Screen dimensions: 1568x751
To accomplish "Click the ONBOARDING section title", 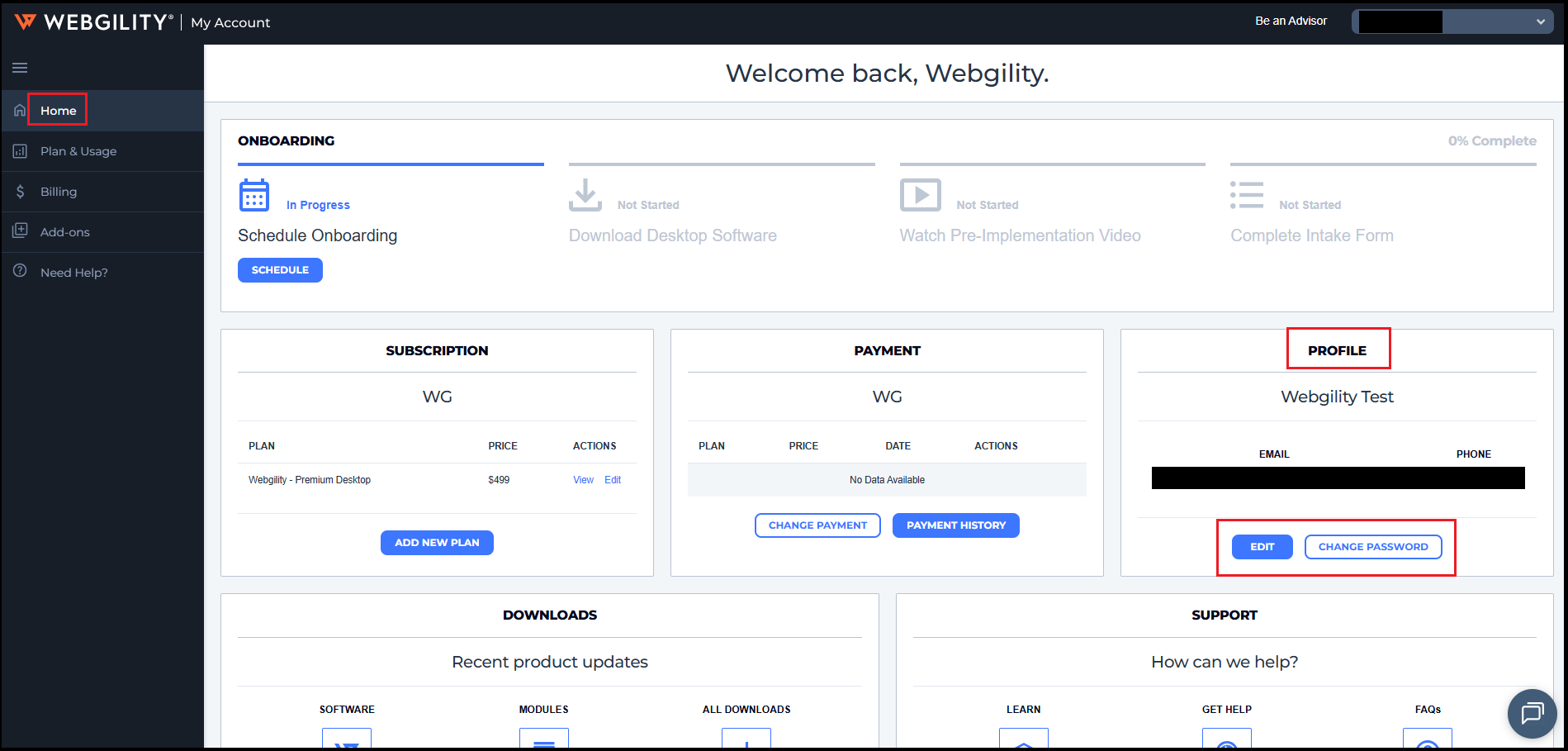I will (x=287, y=141).
